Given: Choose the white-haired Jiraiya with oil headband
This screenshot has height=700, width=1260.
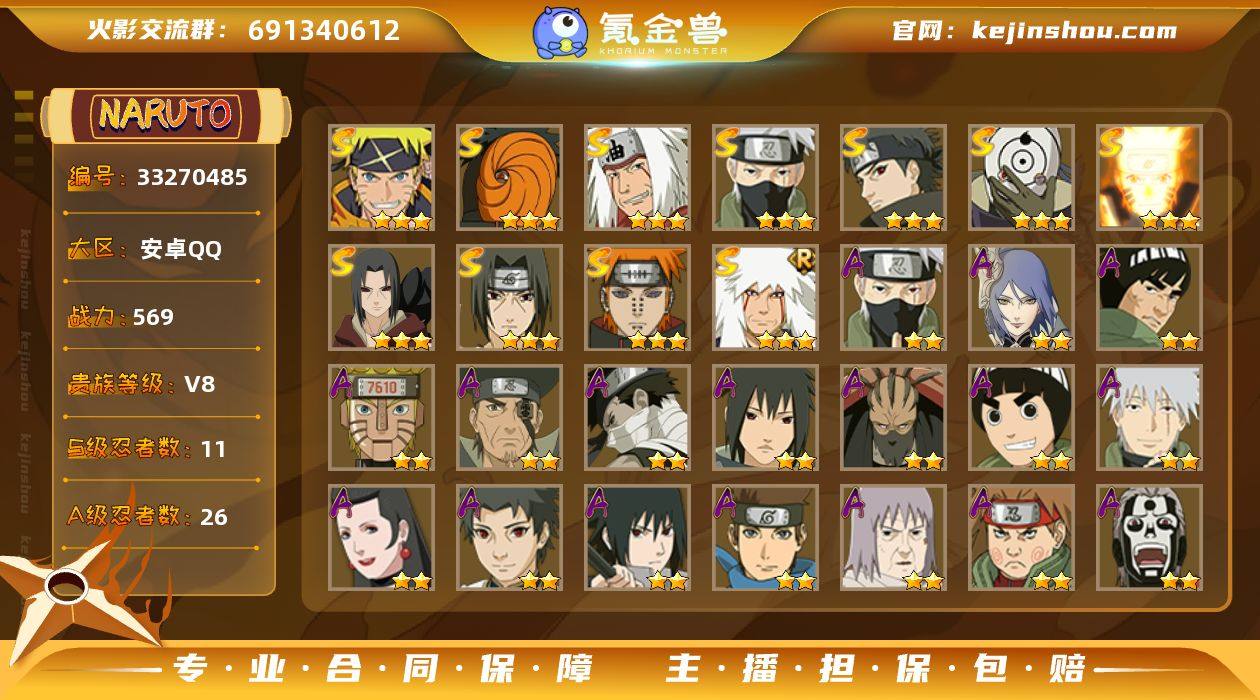Looking at the screenshot, I should pos(638,177).
